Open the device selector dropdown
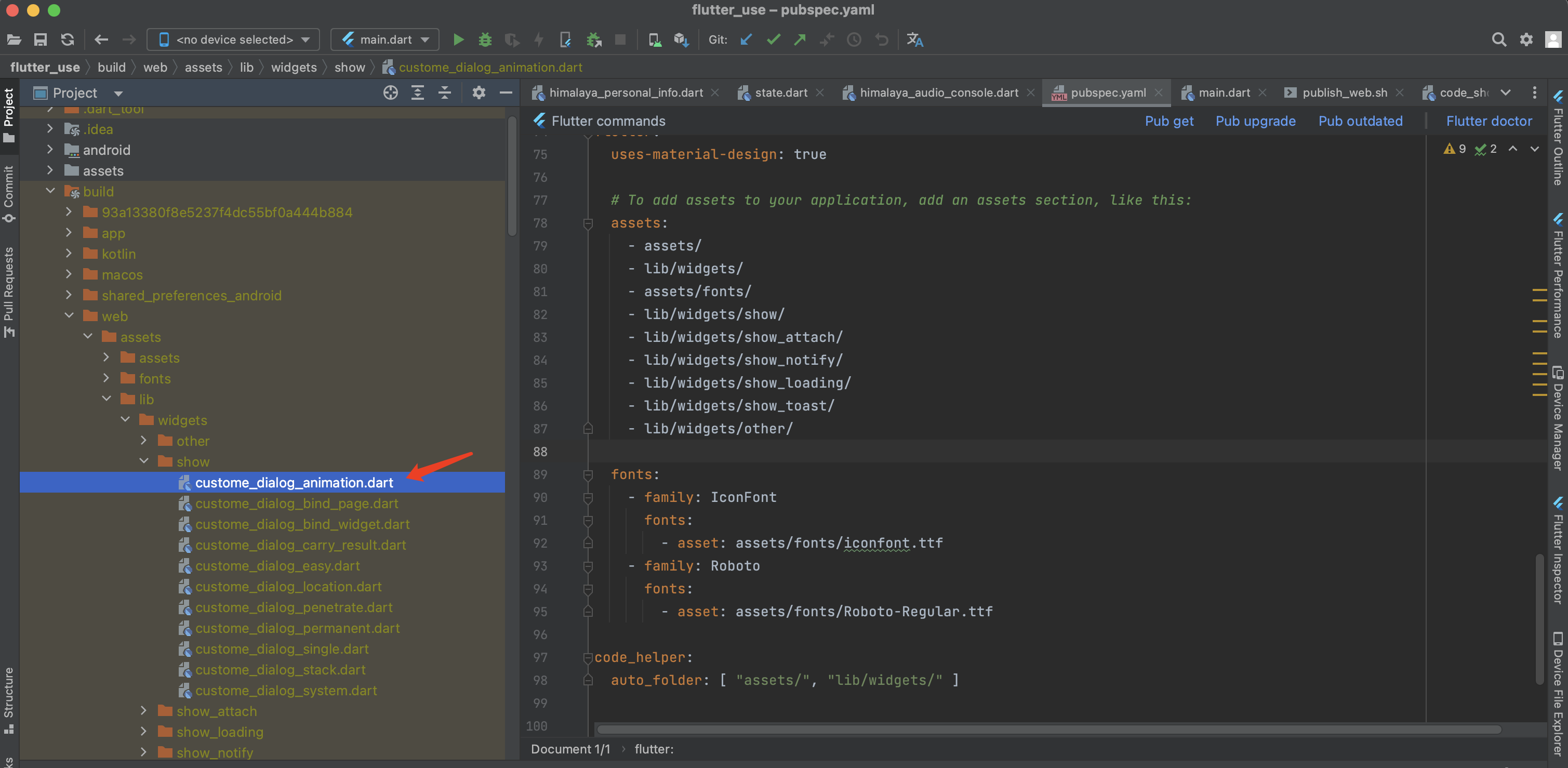 tap(233, 39)
